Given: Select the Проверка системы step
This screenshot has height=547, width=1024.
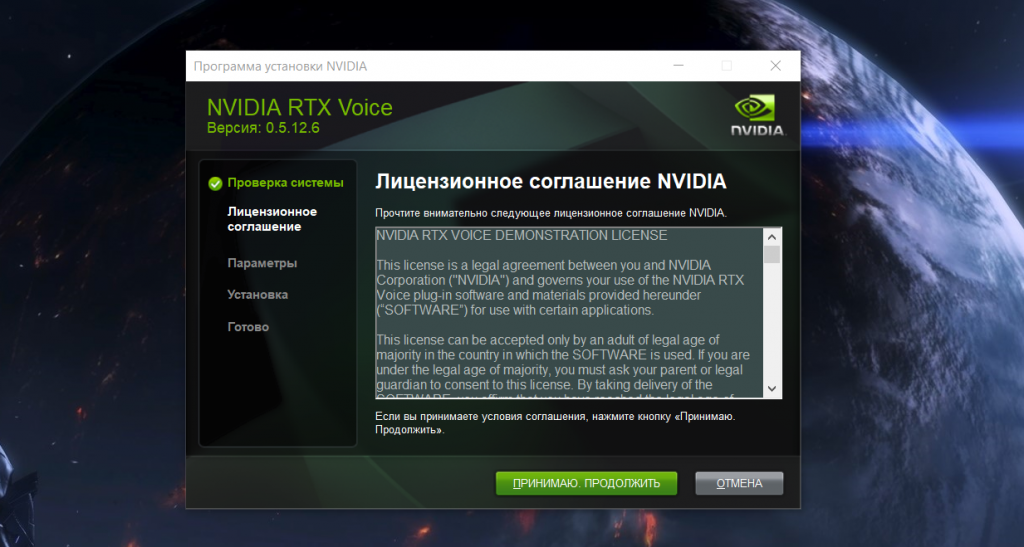Looking at the screenshot, I should tap(285, 183).
